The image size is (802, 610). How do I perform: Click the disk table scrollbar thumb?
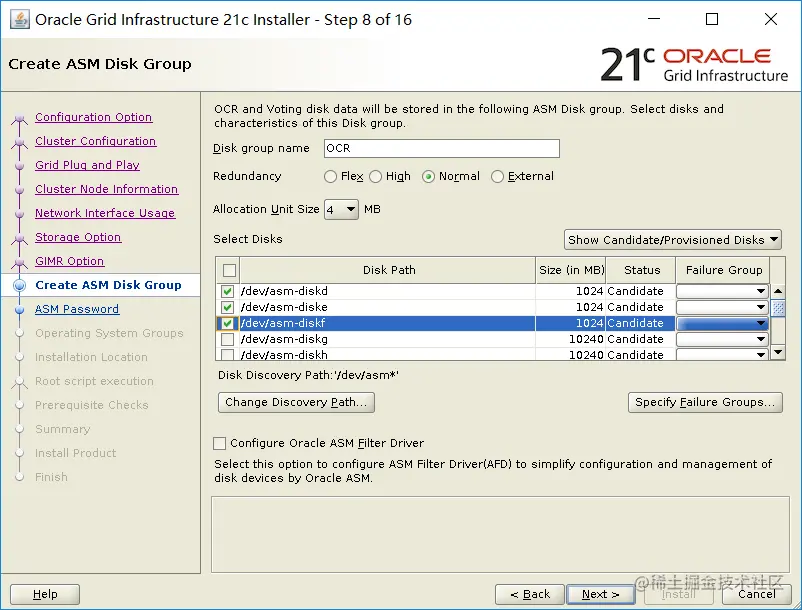coord(778,308)
